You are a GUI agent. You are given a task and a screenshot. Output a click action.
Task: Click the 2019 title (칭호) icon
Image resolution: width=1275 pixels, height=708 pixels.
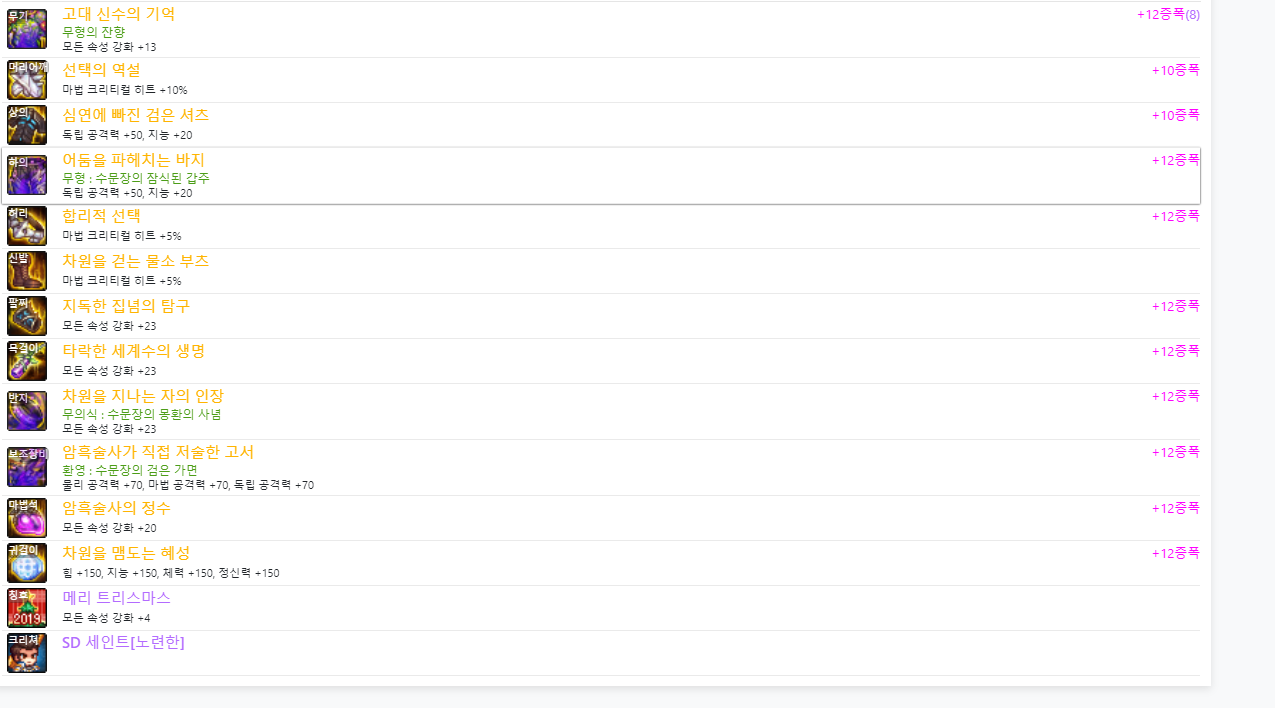[x=27, y=608]
